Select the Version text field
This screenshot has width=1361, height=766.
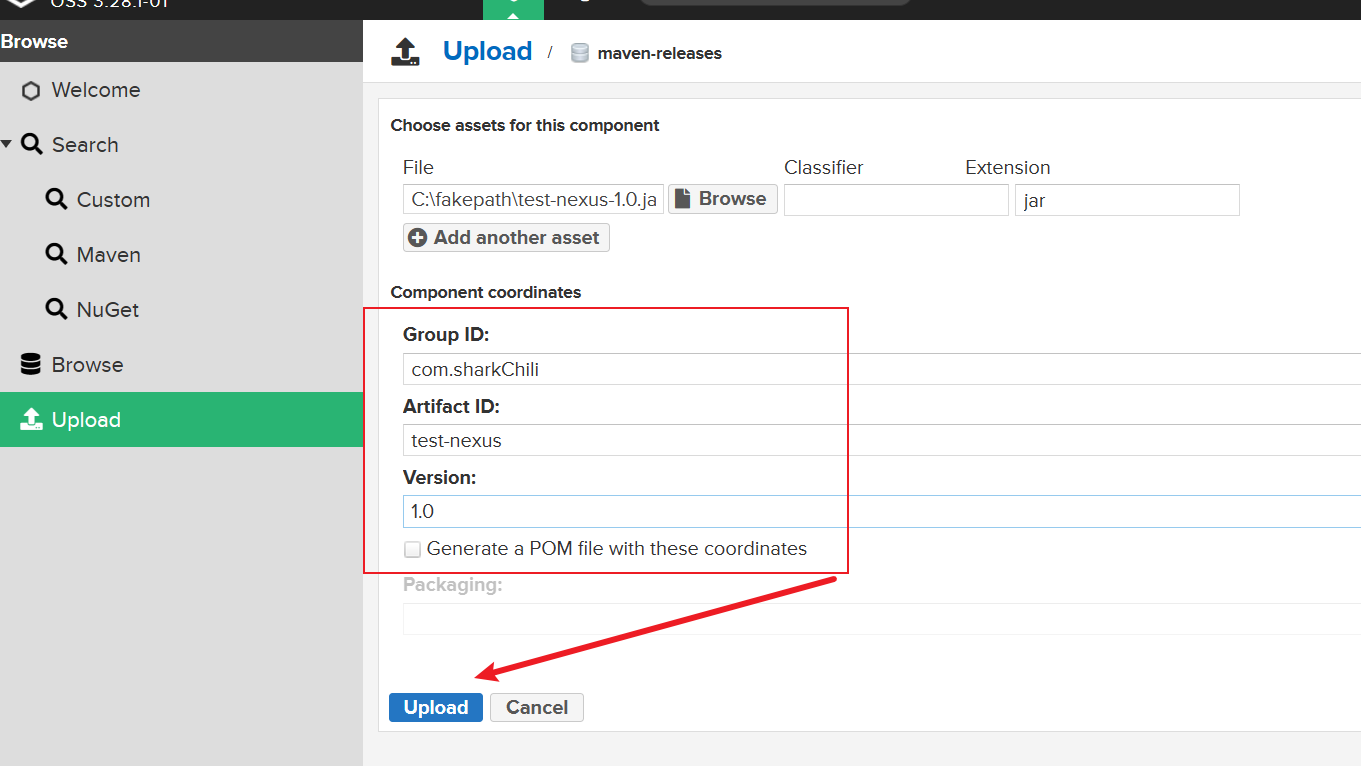(x=880, y=511)
